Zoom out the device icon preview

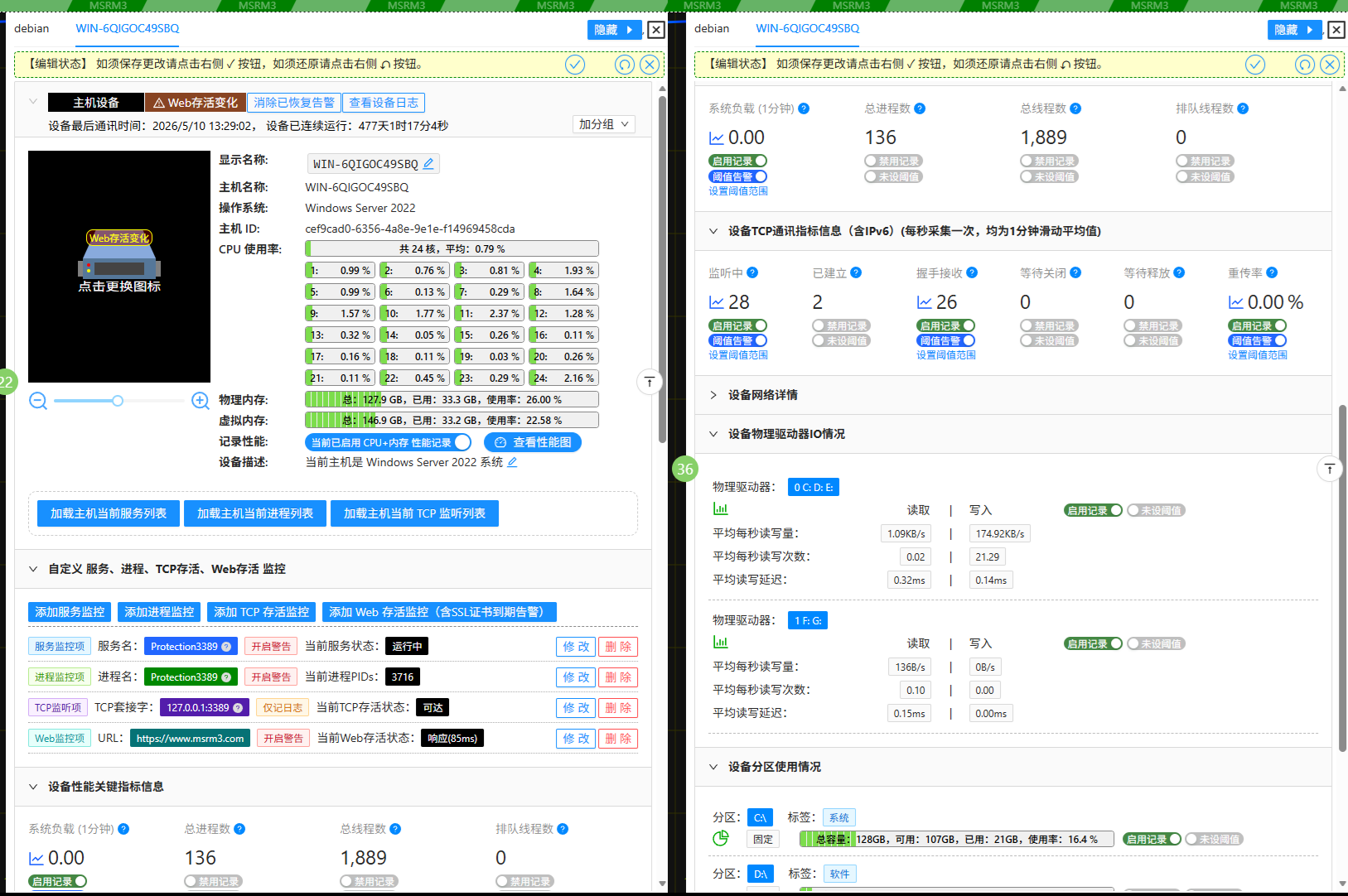click(38, 401)
